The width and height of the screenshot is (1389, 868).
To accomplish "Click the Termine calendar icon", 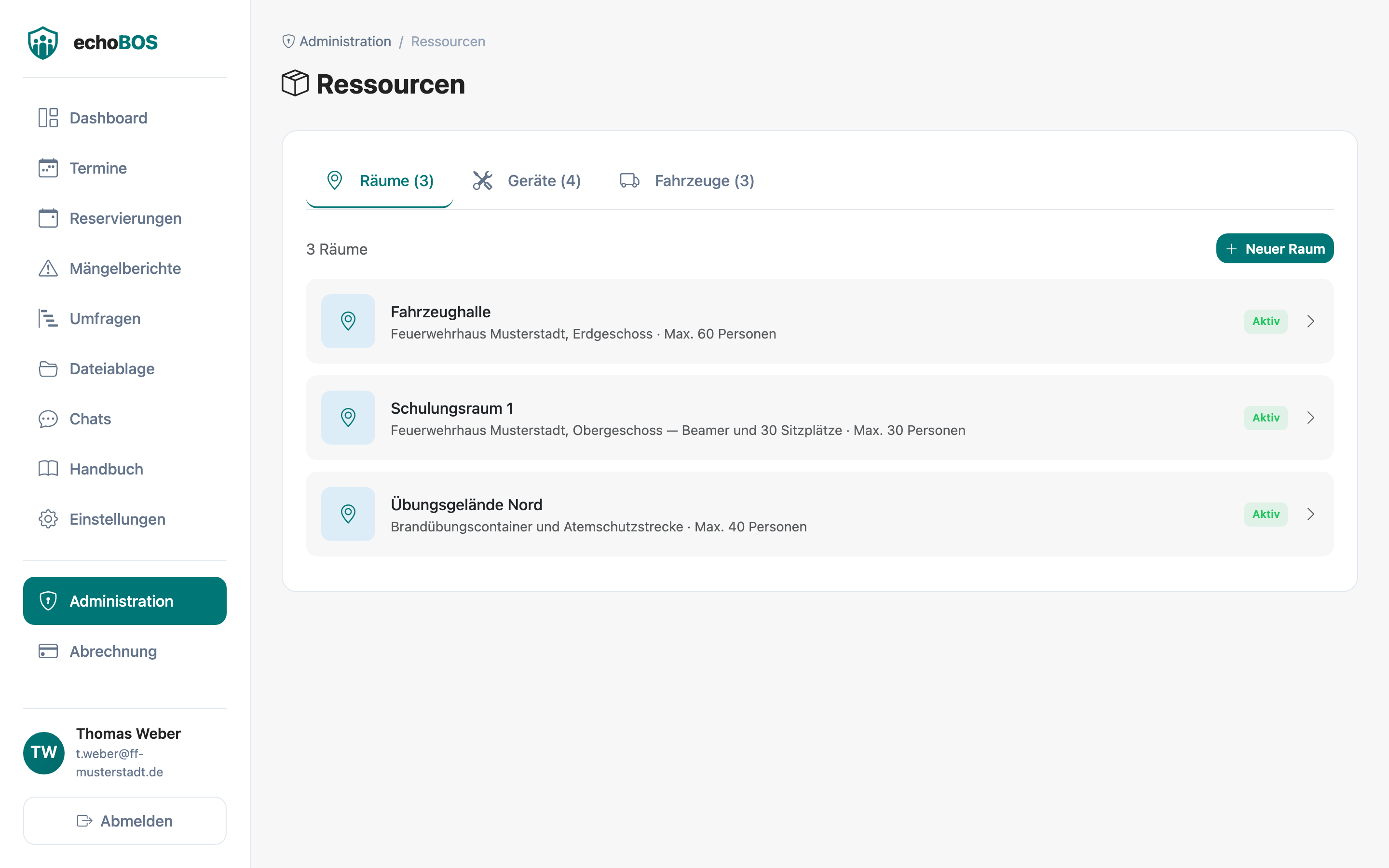I will click(x=48, y=168).
